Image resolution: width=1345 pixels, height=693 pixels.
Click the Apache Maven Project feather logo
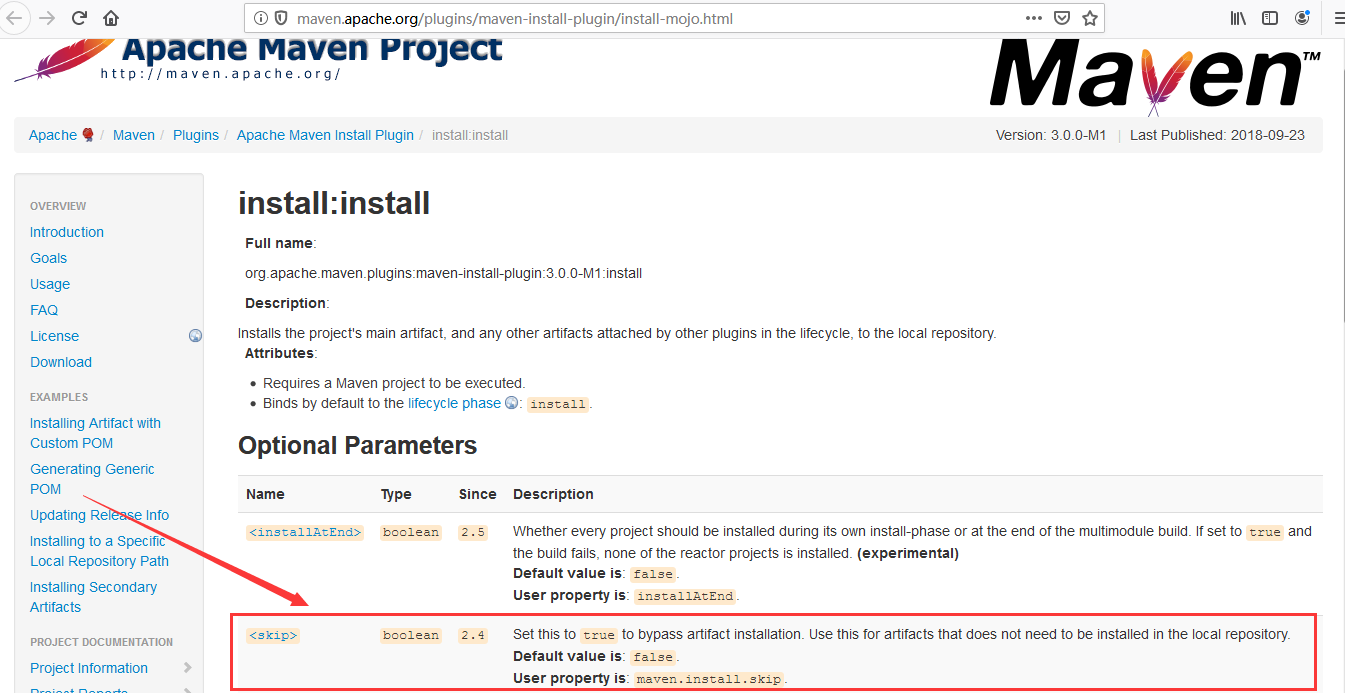(260, 59)
